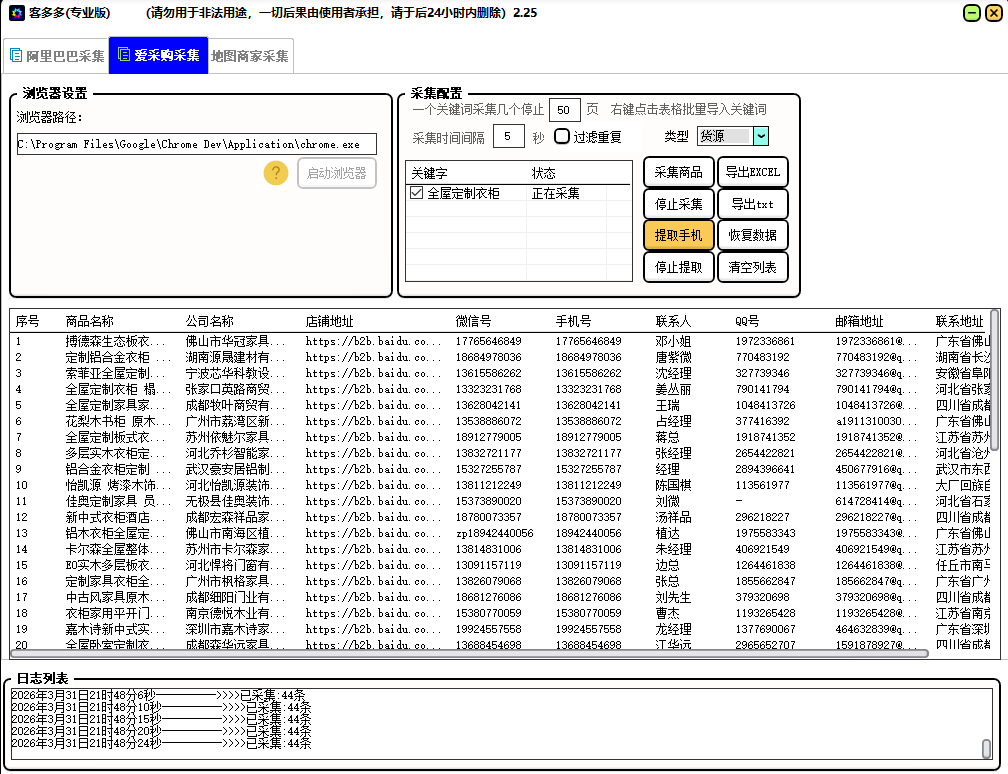Image resolution: width=1008 pixels, height=774 pixels.
Task: Click the page count field showing 50
Action: click(564, 110)
